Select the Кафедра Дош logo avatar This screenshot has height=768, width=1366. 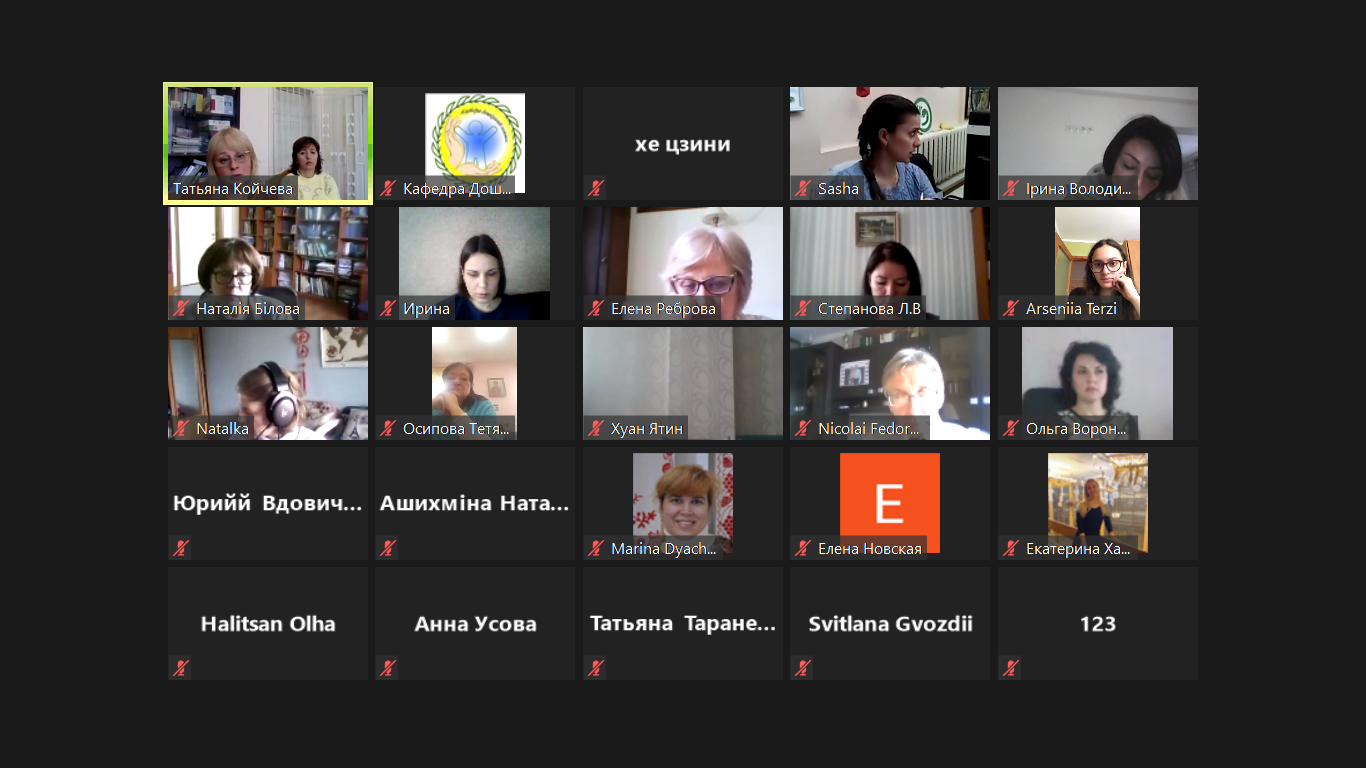point(475,138)
